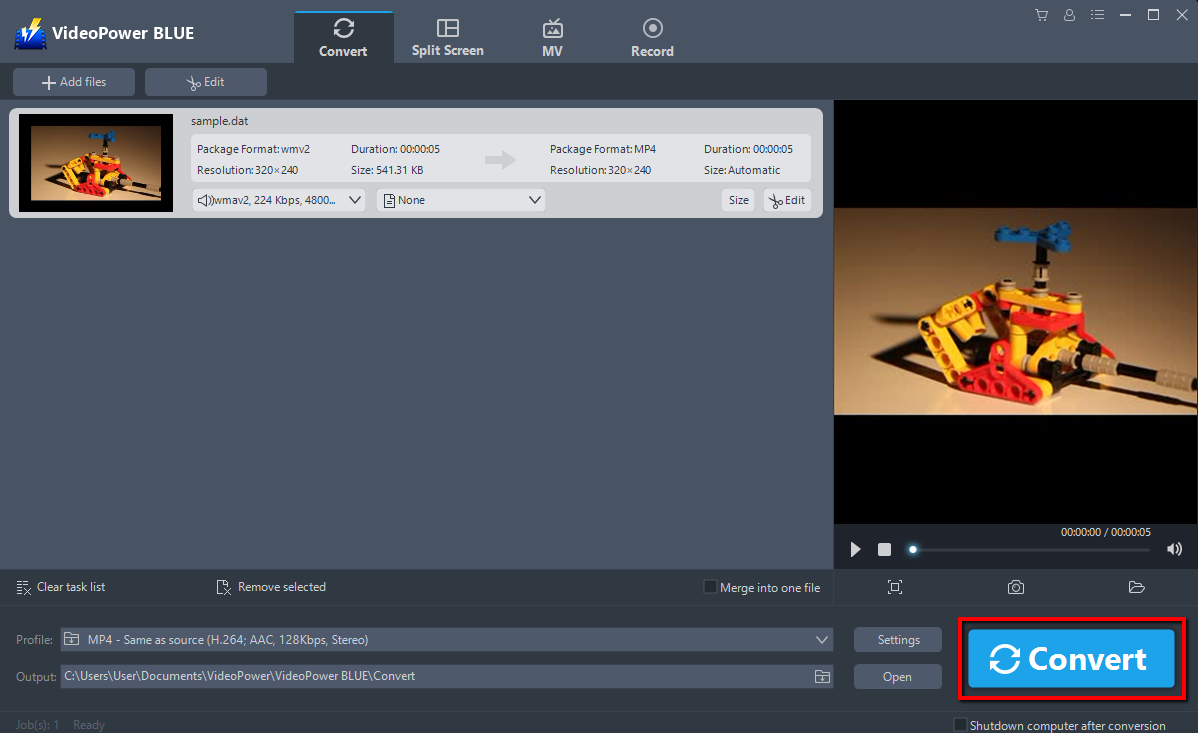Open the menu list icon
Viewport: 1198px width, 733px height.
pyautogui.click(x=1097, y=14)
